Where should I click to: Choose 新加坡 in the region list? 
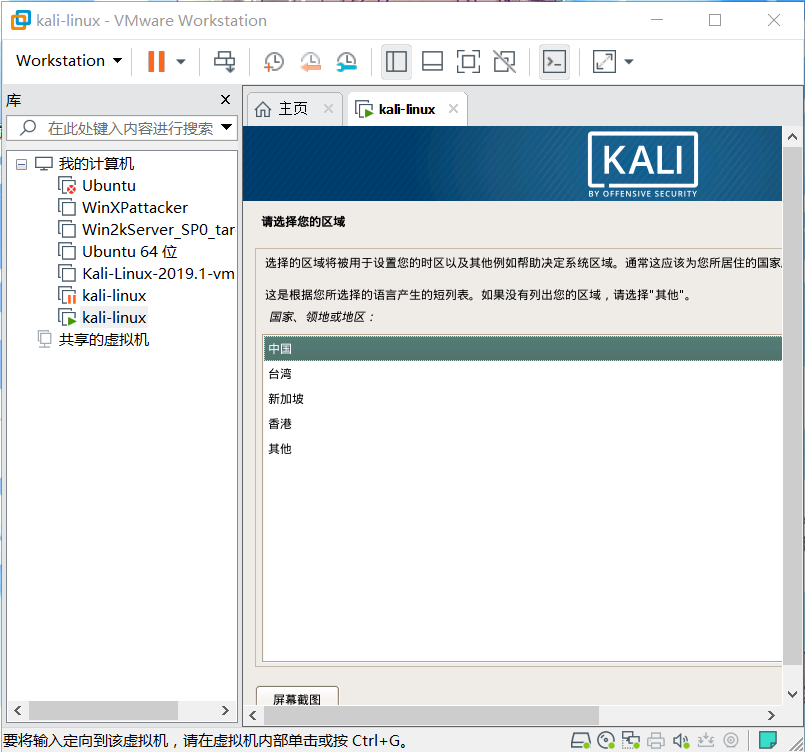(x=523, y=399)
